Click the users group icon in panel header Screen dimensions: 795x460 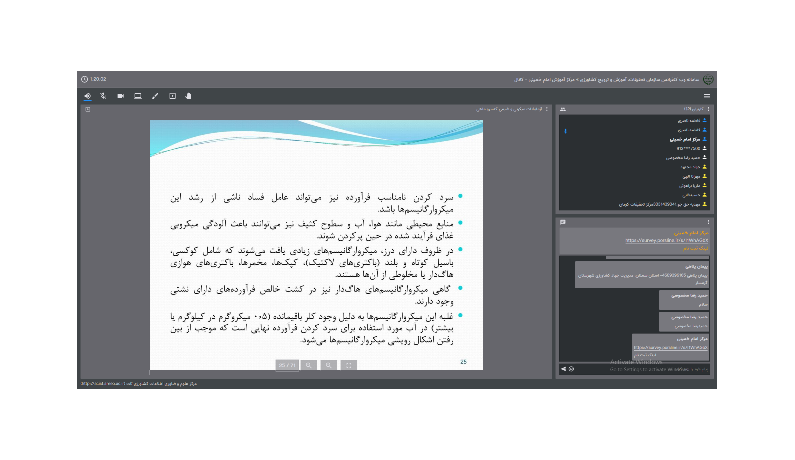tap(563, 109)
